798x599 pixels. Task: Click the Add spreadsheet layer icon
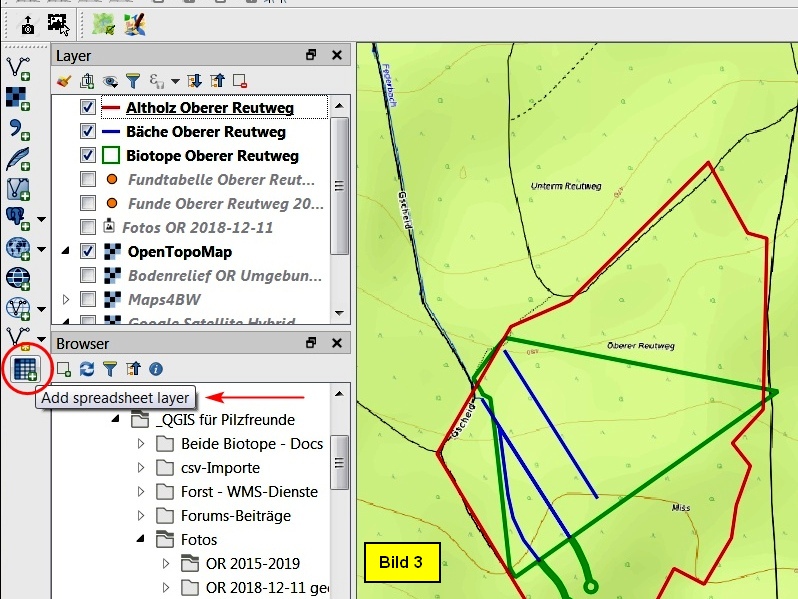24,369
